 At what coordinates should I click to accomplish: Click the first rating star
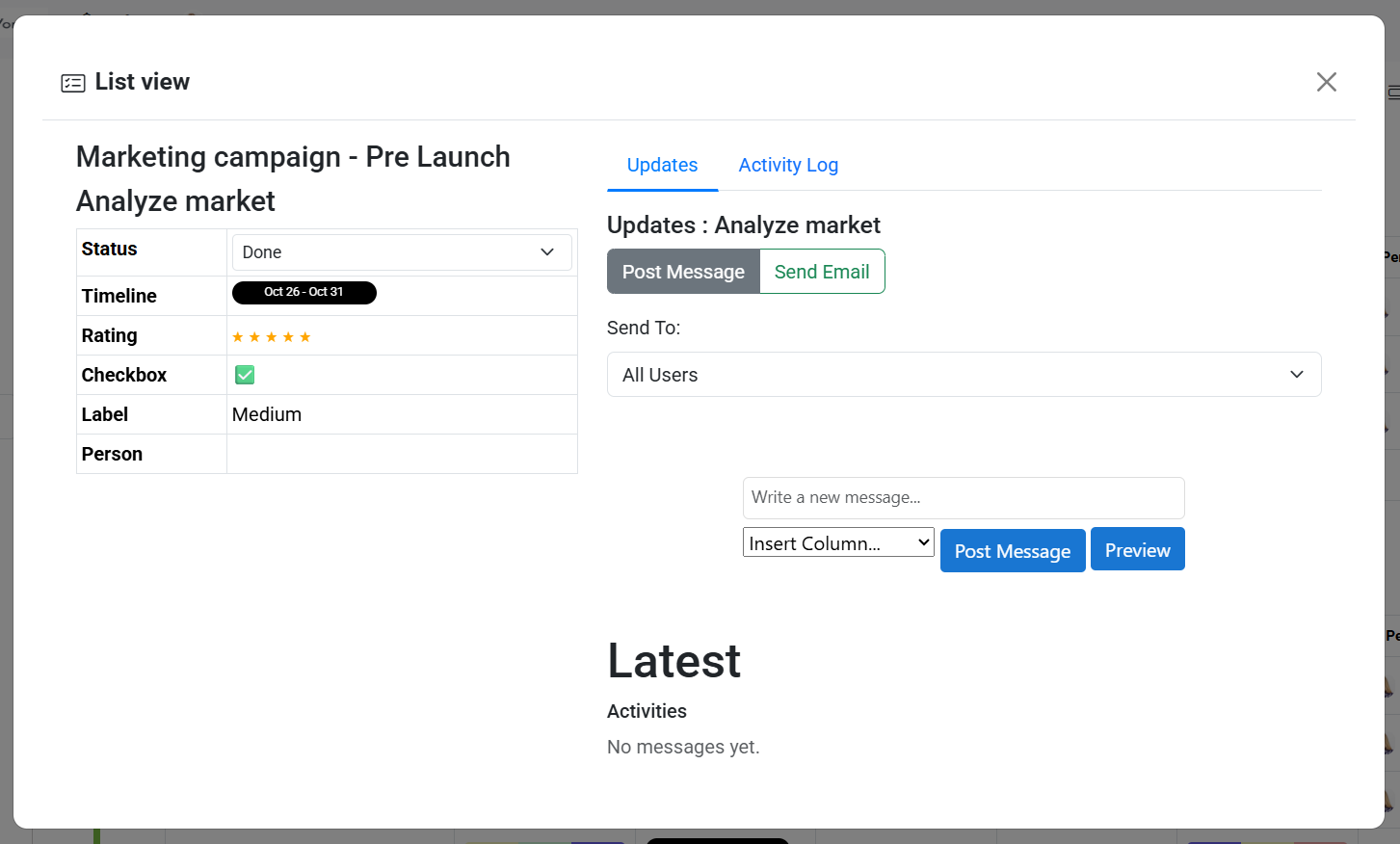pyautogui.click(x=238, y=337)
